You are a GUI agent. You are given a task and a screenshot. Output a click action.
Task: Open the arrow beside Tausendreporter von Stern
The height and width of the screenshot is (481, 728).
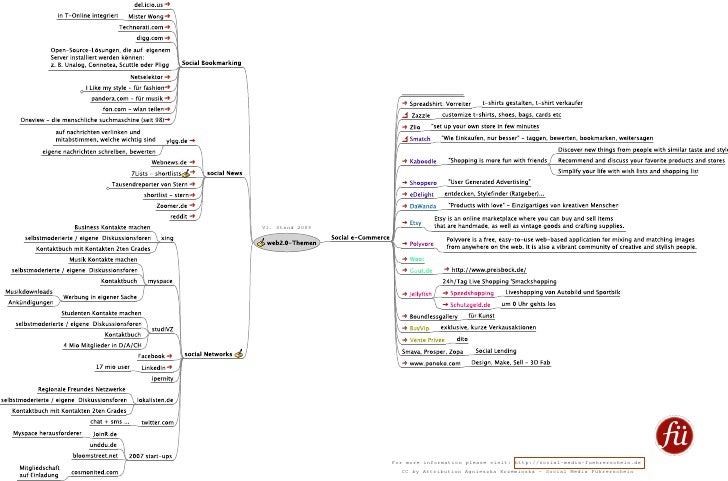192,184
